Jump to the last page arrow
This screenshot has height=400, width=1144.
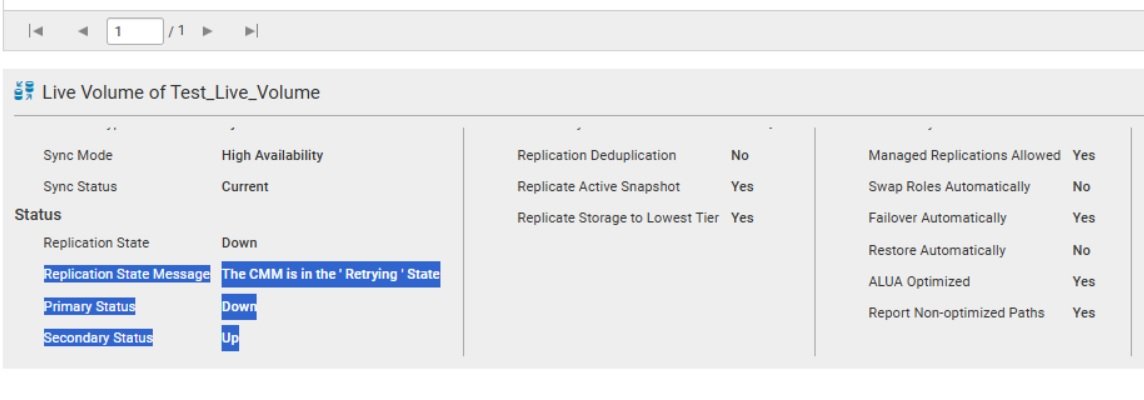(251, 31)
